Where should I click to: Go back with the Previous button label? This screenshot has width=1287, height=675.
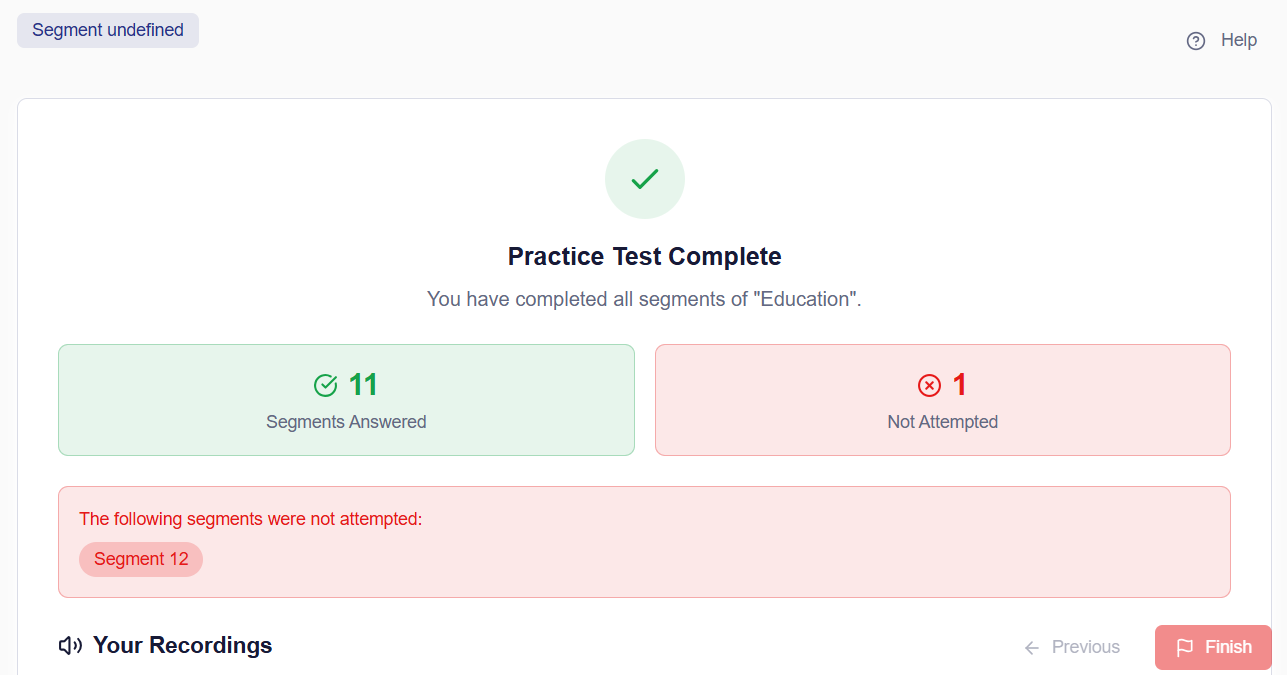pyautogui.click(x=1085, y=647)
